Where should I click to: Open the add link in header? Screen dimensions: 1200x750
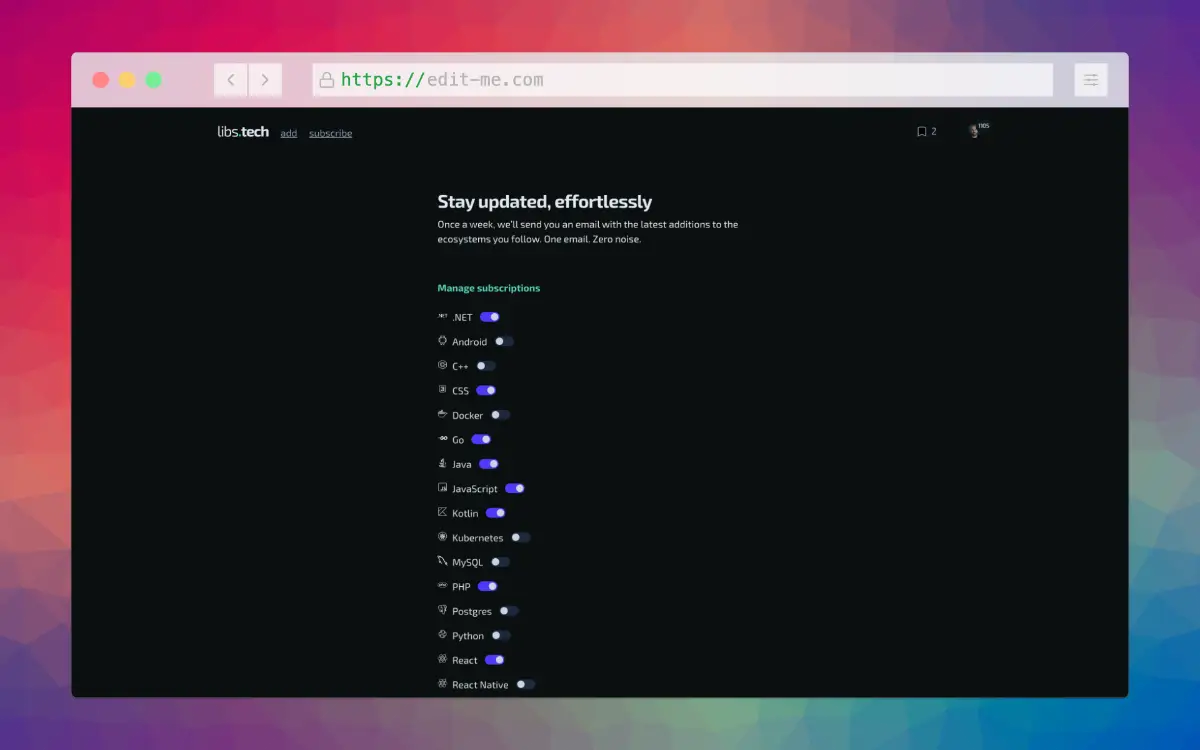point(288,133)
